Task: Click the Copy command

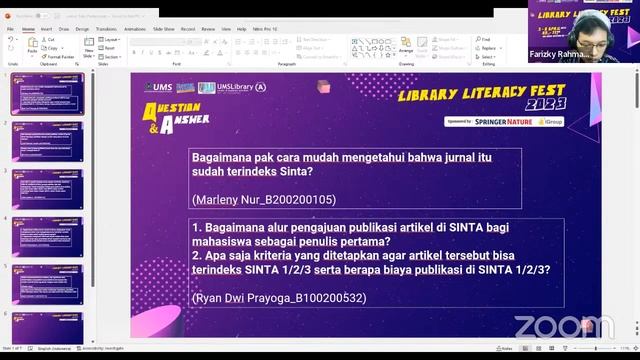Action: click(x=50, y=48)
